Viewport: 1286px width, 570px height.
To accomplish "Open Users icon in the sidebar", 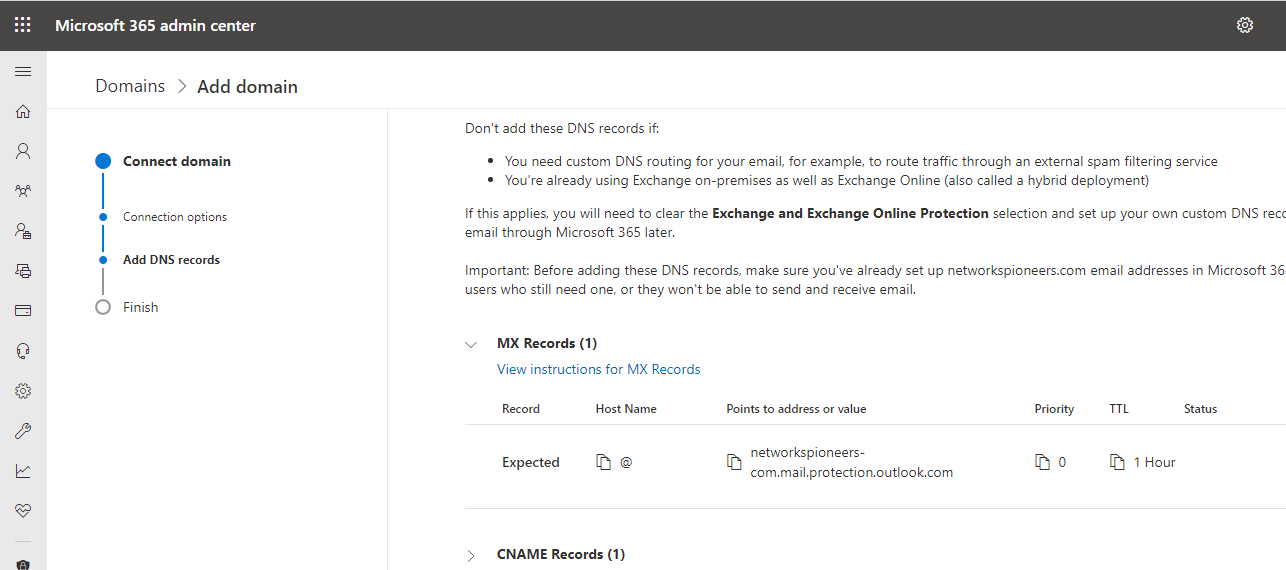I will click(x=23, y=151).
